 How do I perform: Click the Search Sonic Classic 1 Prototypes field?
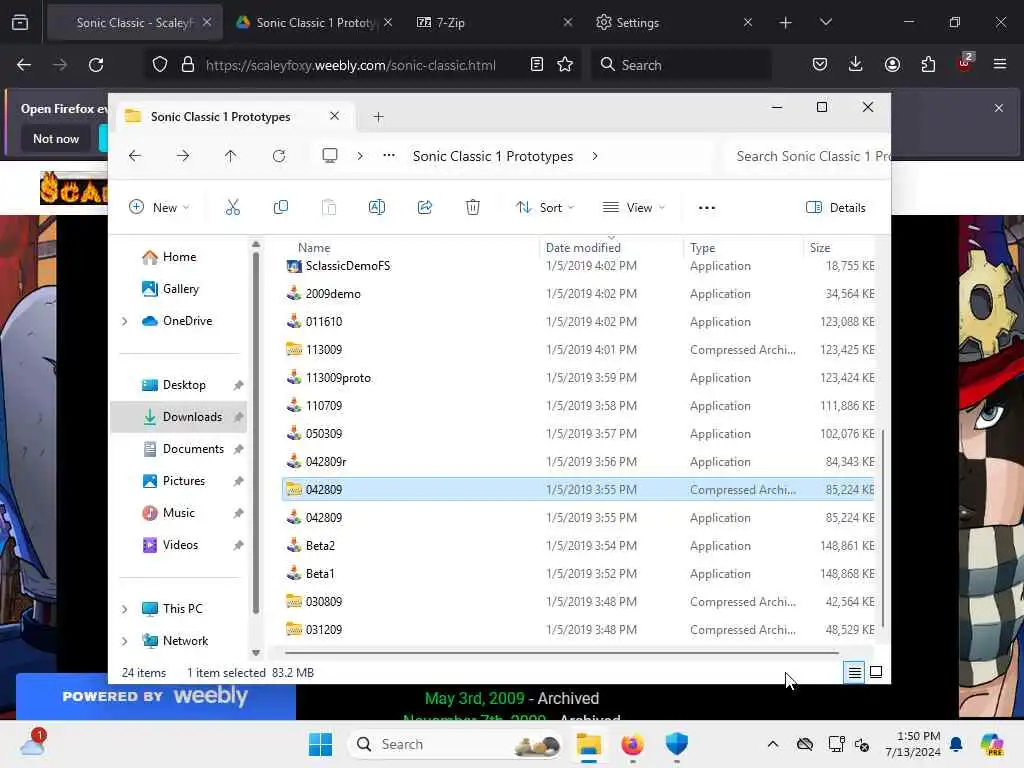tap(807, 156)
